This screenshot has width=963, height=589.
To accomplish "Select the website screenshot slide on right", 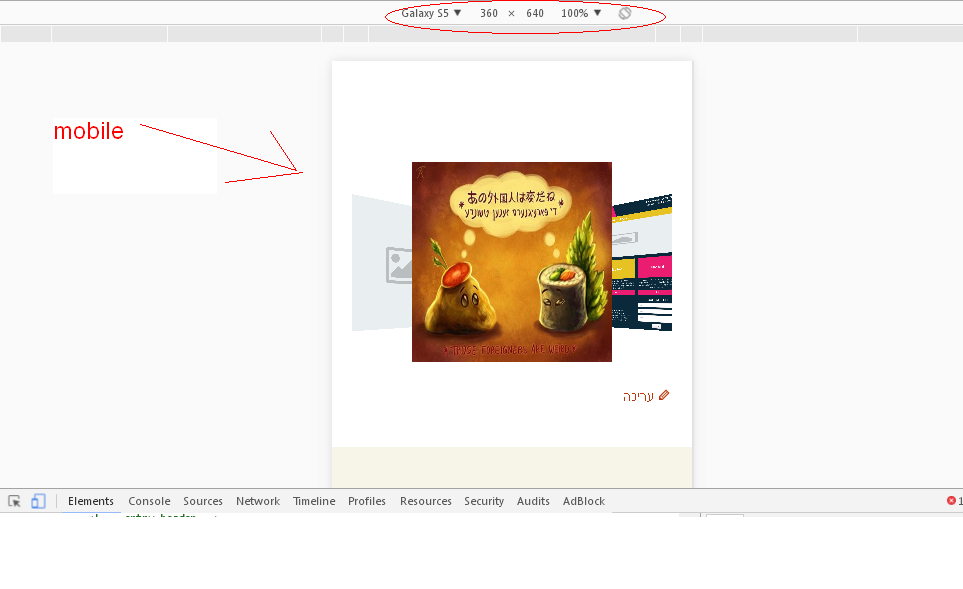I will 642,262.
